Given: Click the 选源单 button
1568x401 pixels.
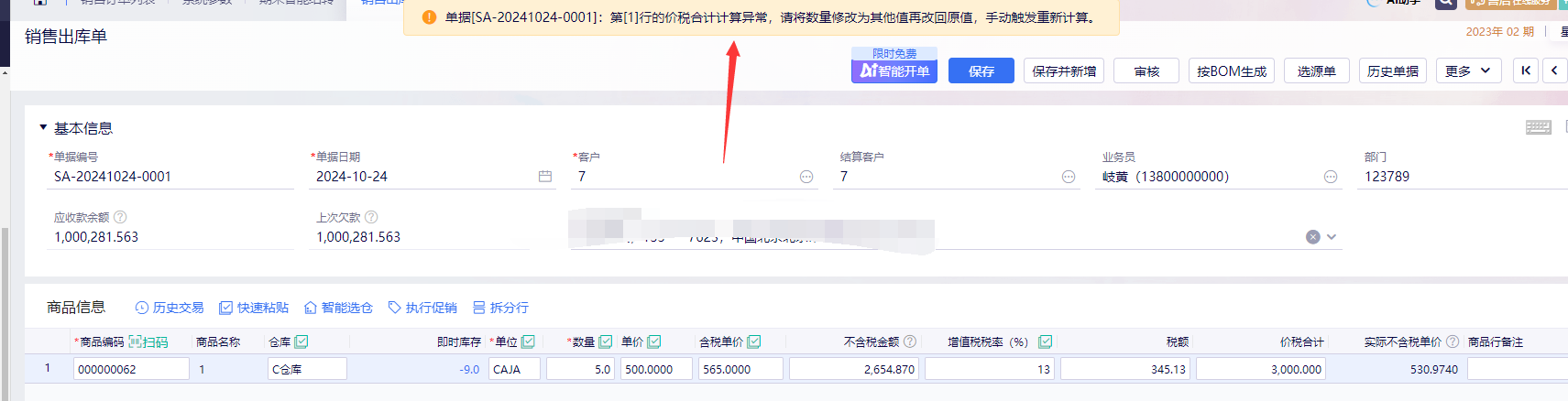Looking at the screenshot, I should [1316, 70].
